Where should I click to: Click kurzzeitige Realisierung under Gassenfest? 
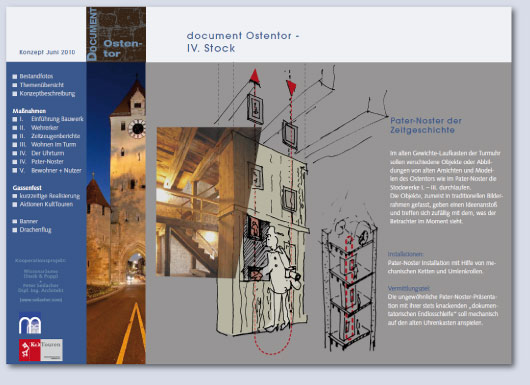(46, 196)
